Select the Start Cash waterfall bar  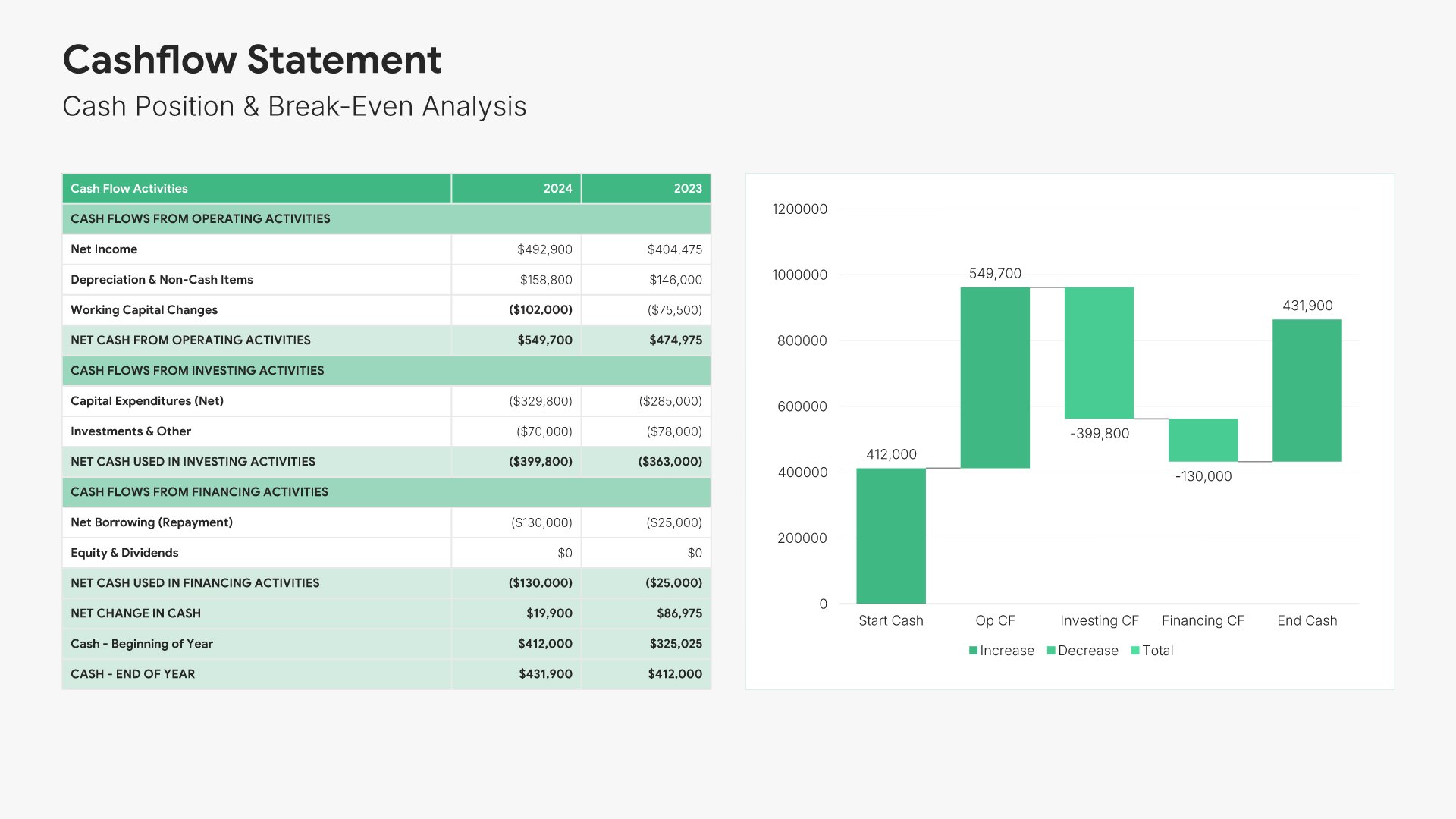coord(891,535)
